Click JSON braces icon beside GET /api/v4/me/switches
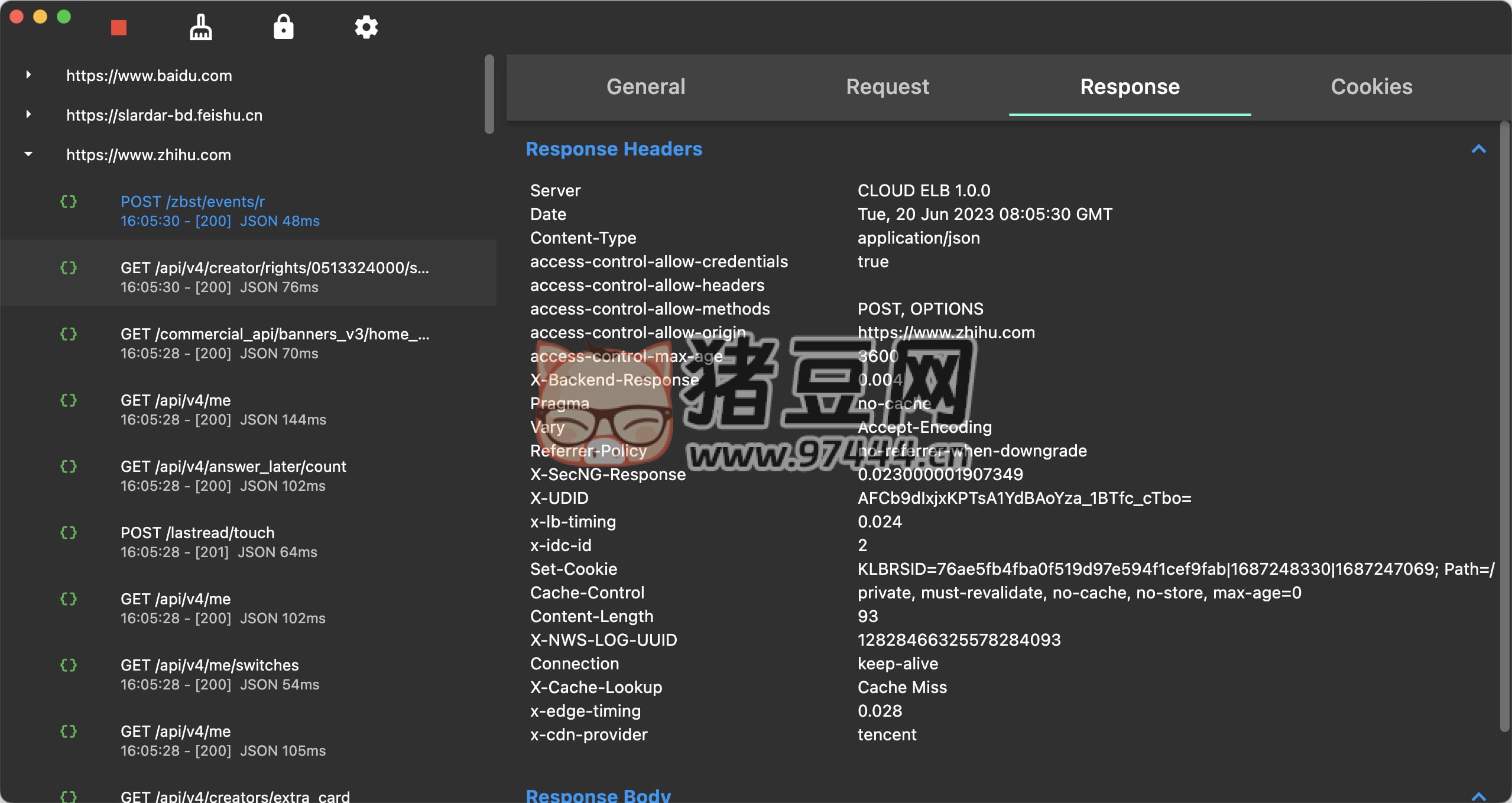The height and width of the screenshot is (803, 1512). 69,665
